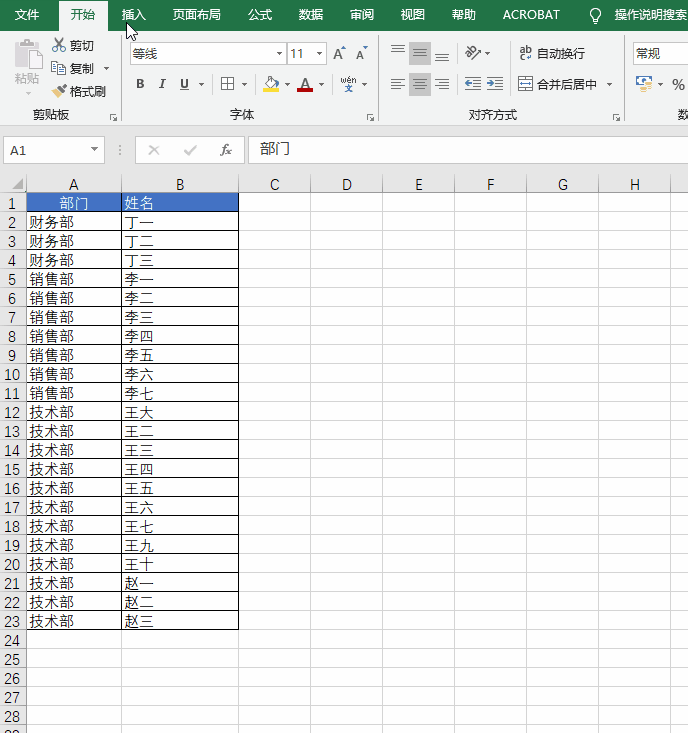This screenshot has height=733, width=688.
Task: Click the formula bar input field
Action: tap(468, 150)
